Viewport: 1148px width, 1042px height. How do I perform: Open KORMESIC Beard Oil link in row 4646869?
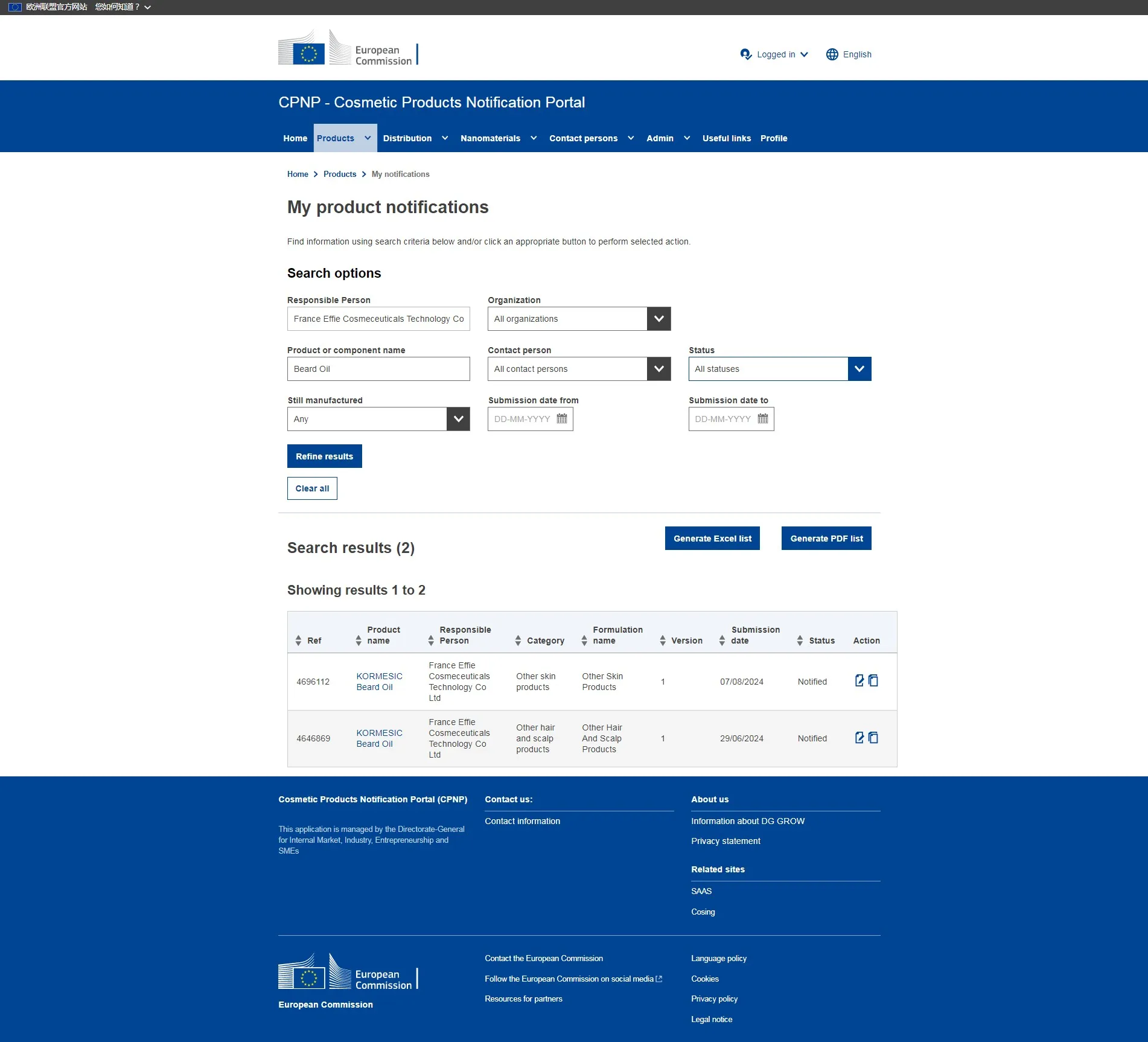pyautogui.click(x=379, y=738)
